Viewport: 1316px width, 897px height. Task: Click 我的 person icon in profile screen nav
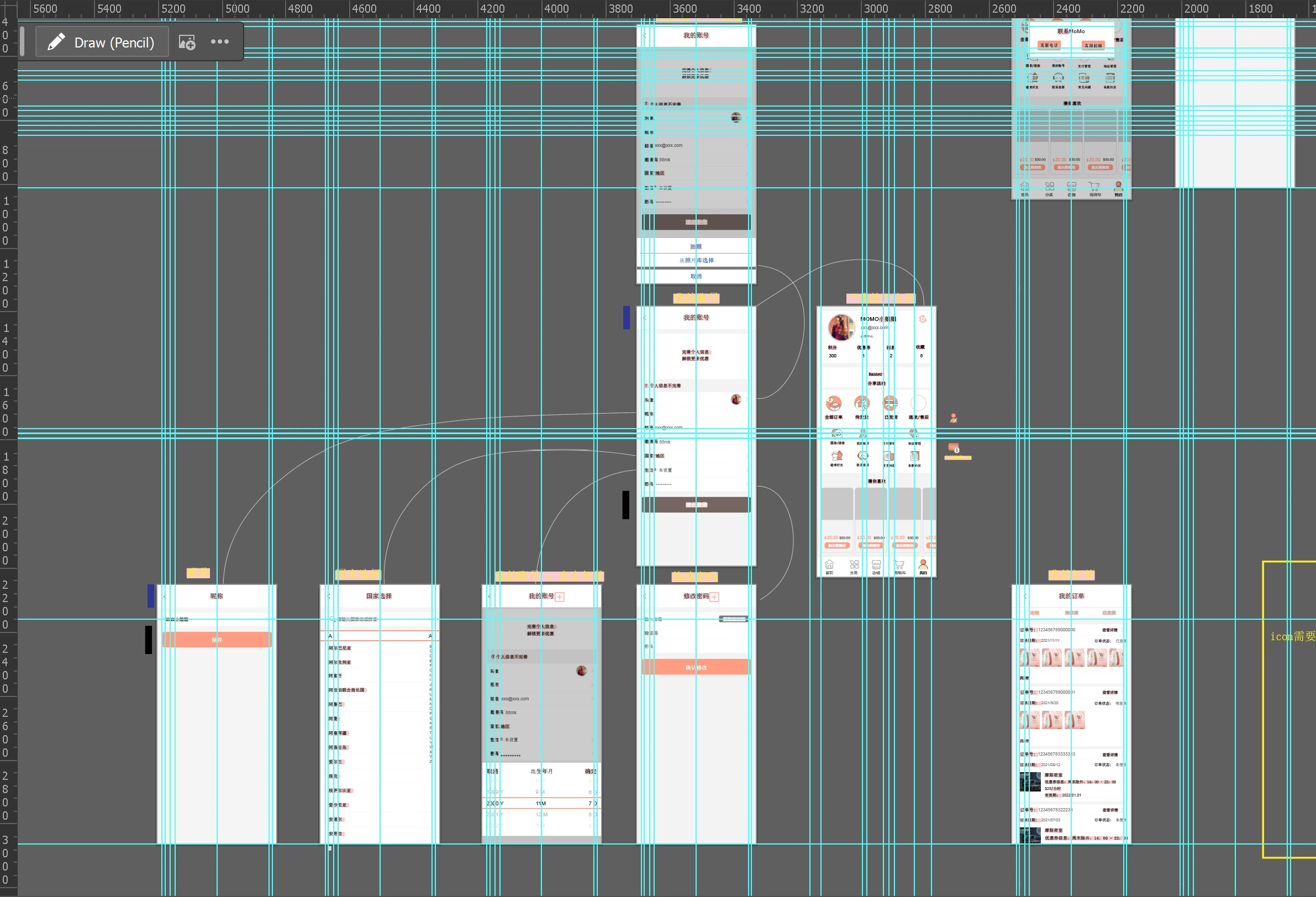tap(923, 564)
